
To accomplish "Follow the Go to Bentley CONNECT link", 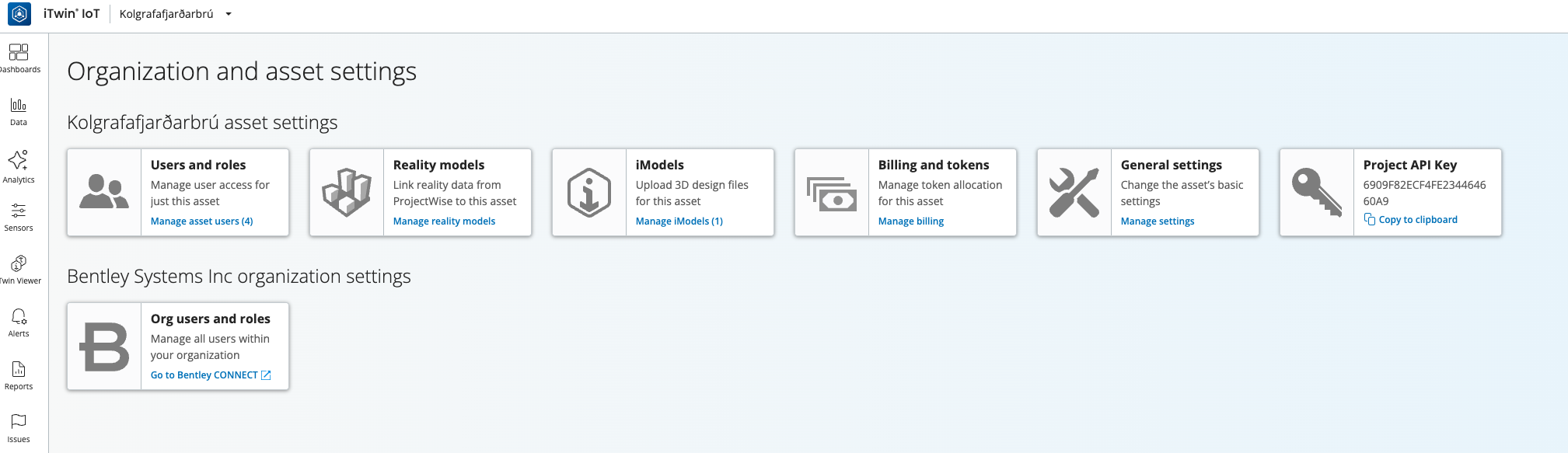I will 204,375.
